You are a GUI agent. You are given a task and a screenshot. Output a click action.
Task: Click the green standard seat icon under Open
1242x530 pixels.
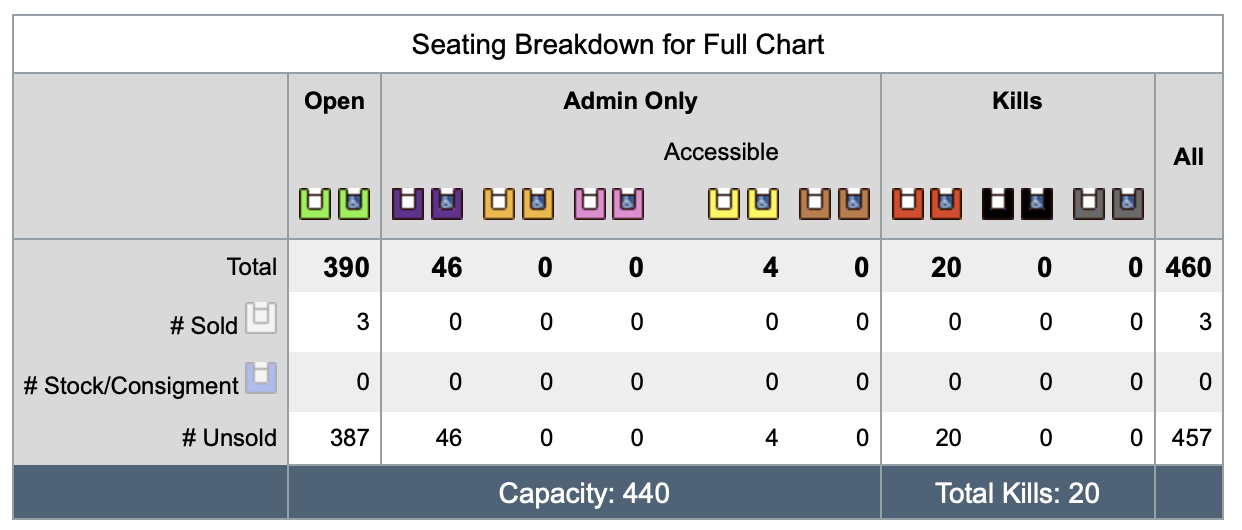tap(316, 204)
